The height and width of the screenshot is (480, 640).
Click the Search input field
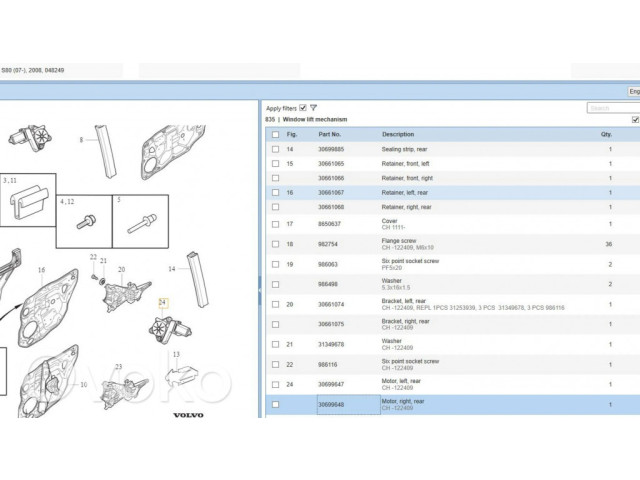coord(612,108)
